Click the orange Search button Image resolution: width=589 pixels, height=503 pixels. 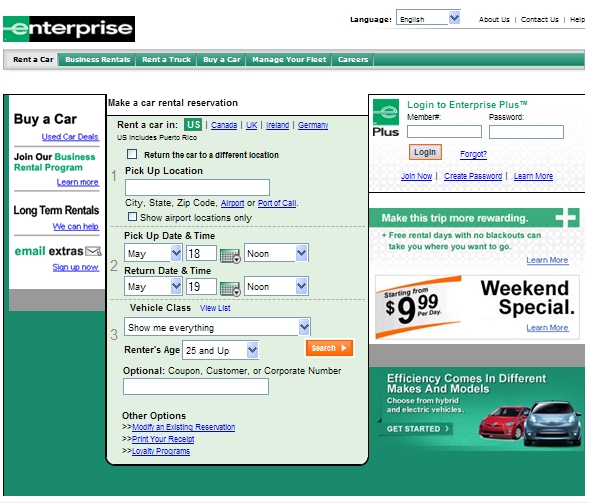[x=329, y=348]
